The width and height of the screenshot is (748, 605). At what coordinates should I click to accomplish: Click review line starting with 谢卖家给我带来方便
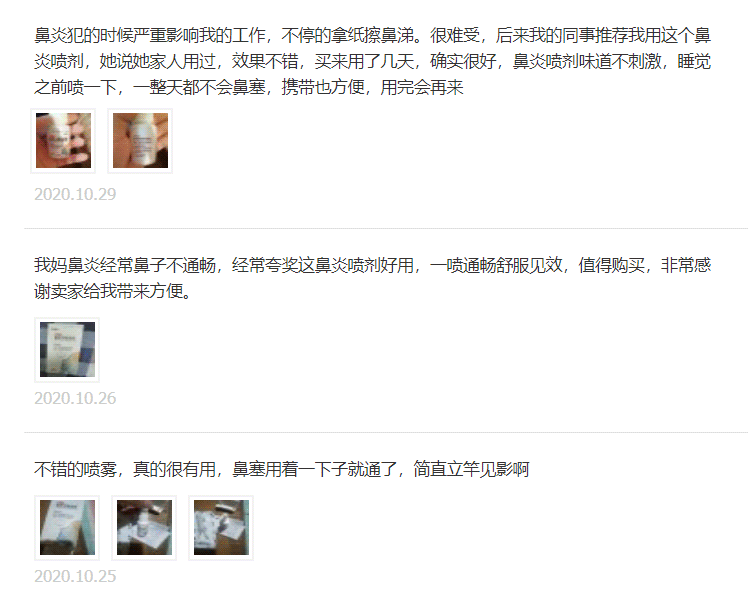click(113, 291)
